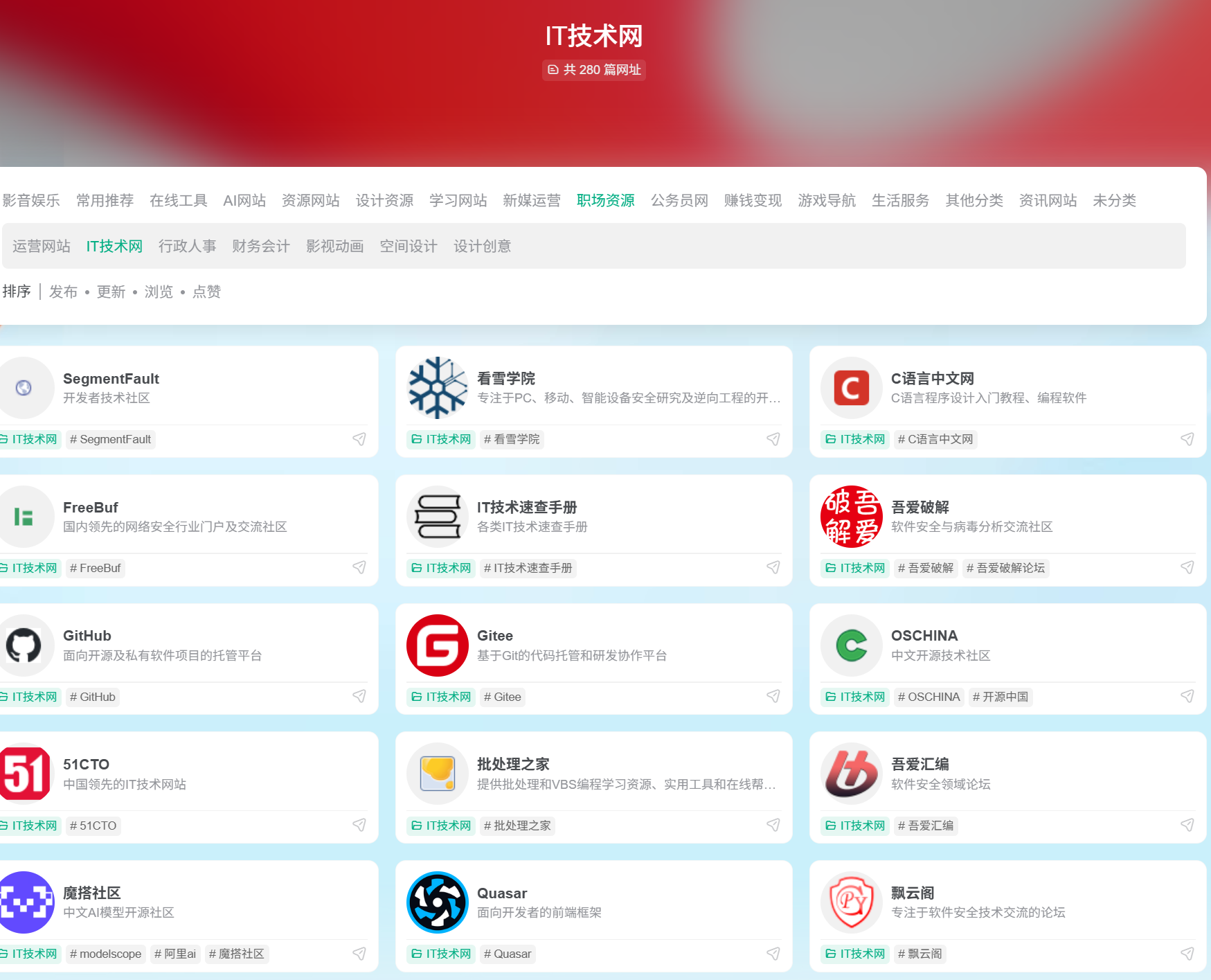Click the 共280篇网址 badge
This screenshot has height=980, width=1211.
tap(593, 70)
